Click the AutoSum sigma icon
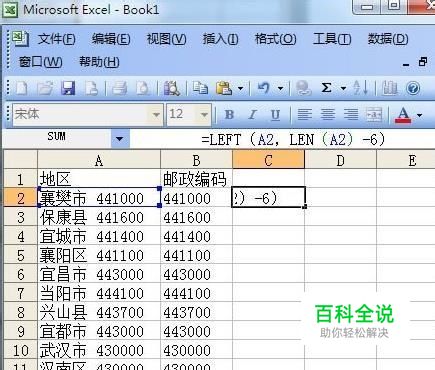 click(326, 88)
